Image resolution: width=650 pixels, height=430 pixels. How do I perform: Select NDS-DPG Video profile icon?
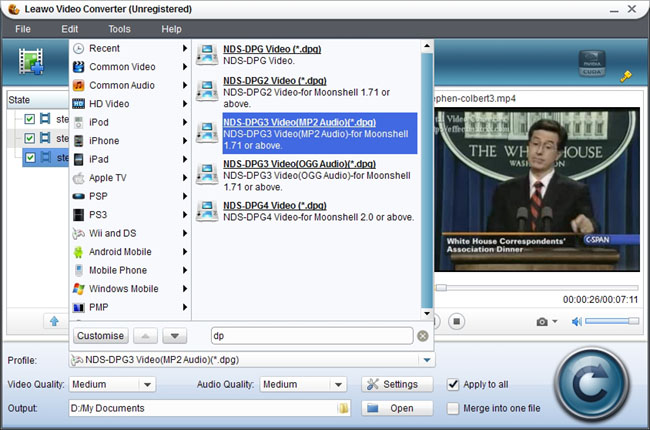click(207, 55)
